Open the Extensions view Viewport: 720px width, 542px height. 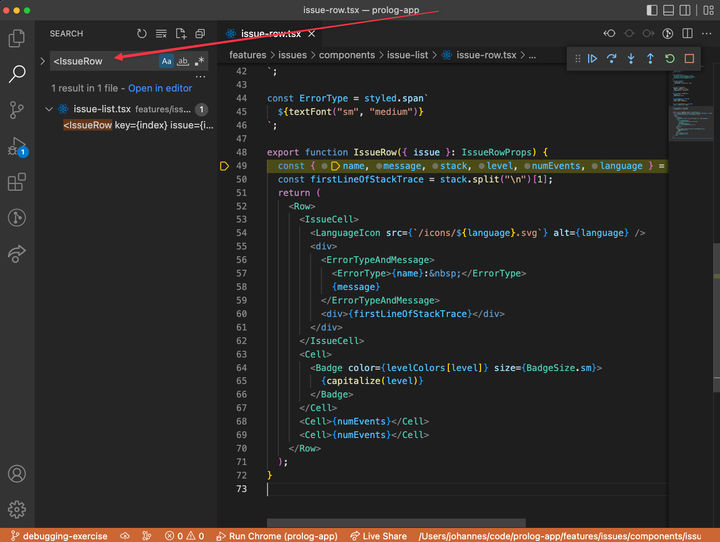pyautogui.click(x=17, y=182)
